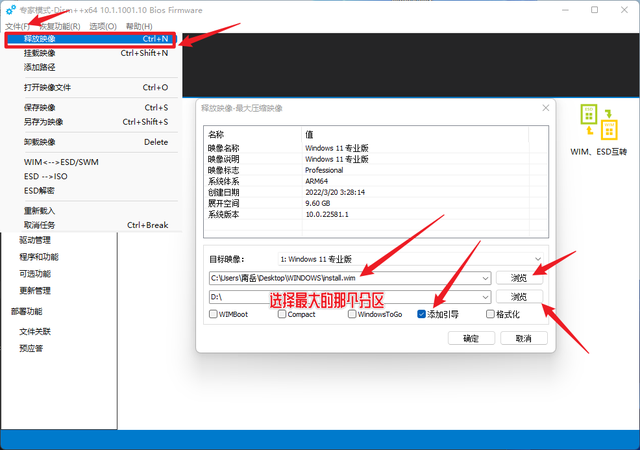640x450 pixels.
Task: Choose 取消任务 menu entry
Action: coord(91,225)
